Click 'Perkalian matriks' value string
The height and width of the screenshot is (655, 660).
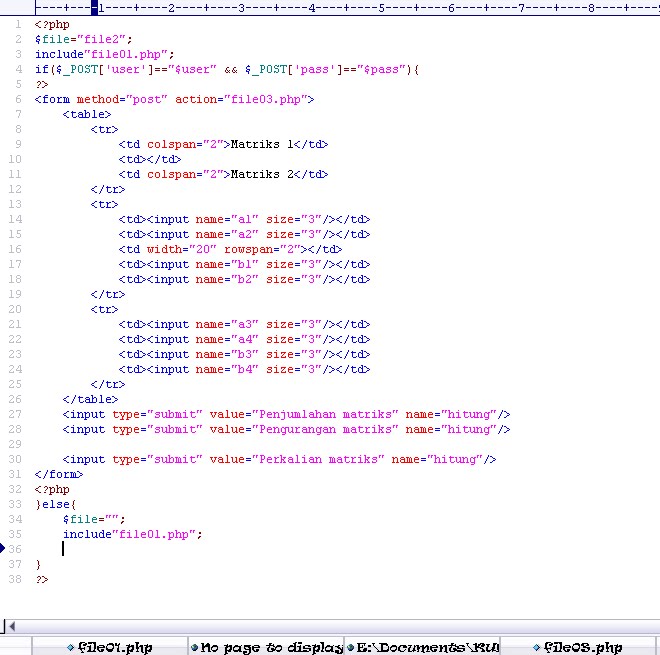point(318,459)
